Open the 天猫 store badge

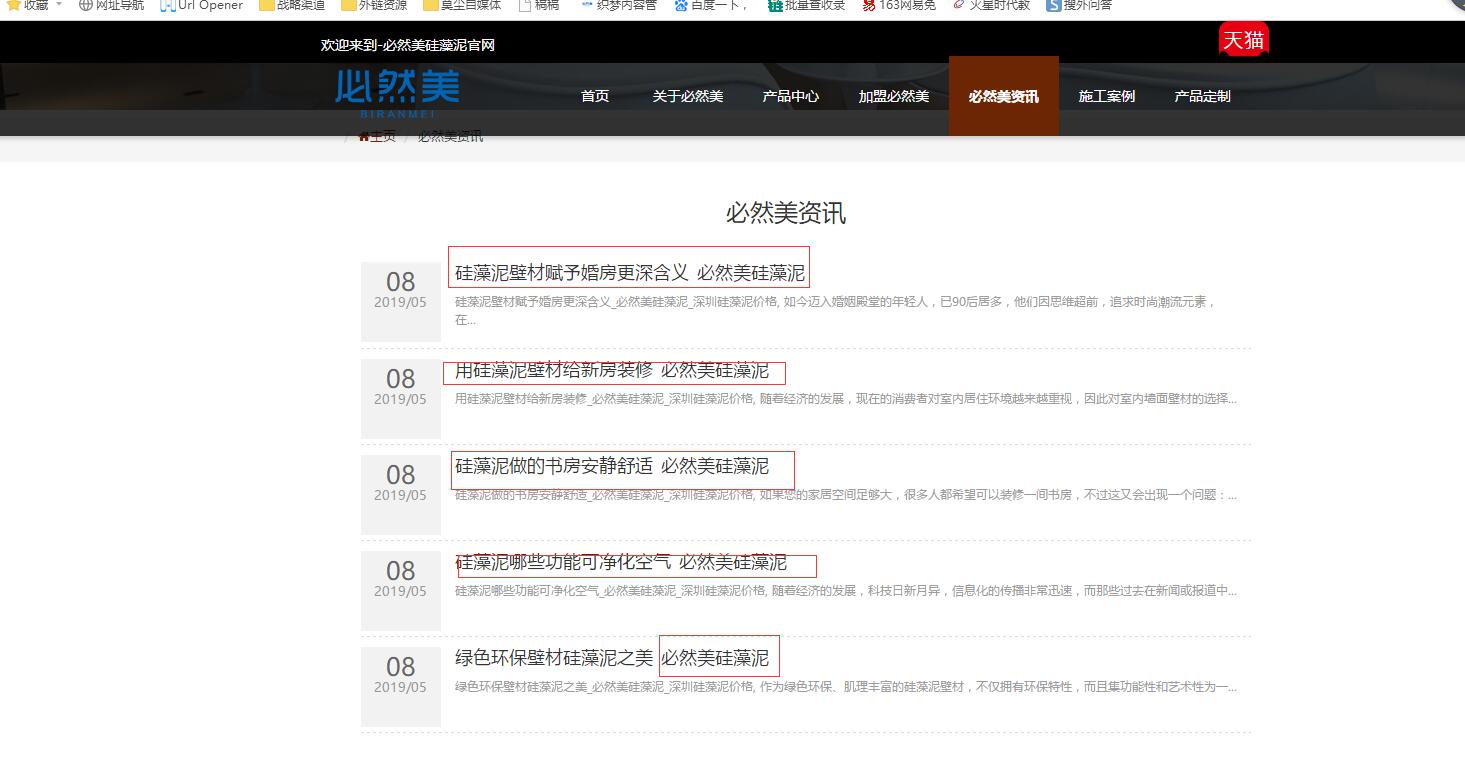pos(1243,40)
